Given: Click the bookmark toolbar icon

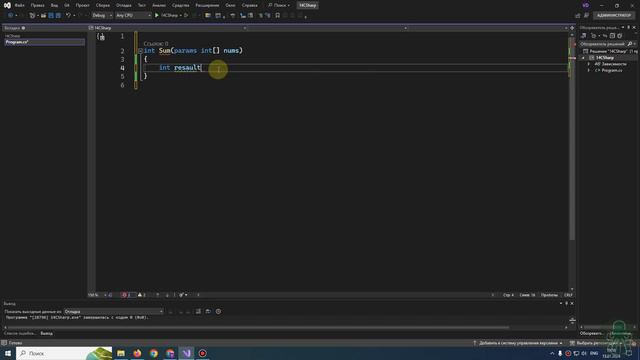Looking at the screenshot, I should click(x=278, y=16).
